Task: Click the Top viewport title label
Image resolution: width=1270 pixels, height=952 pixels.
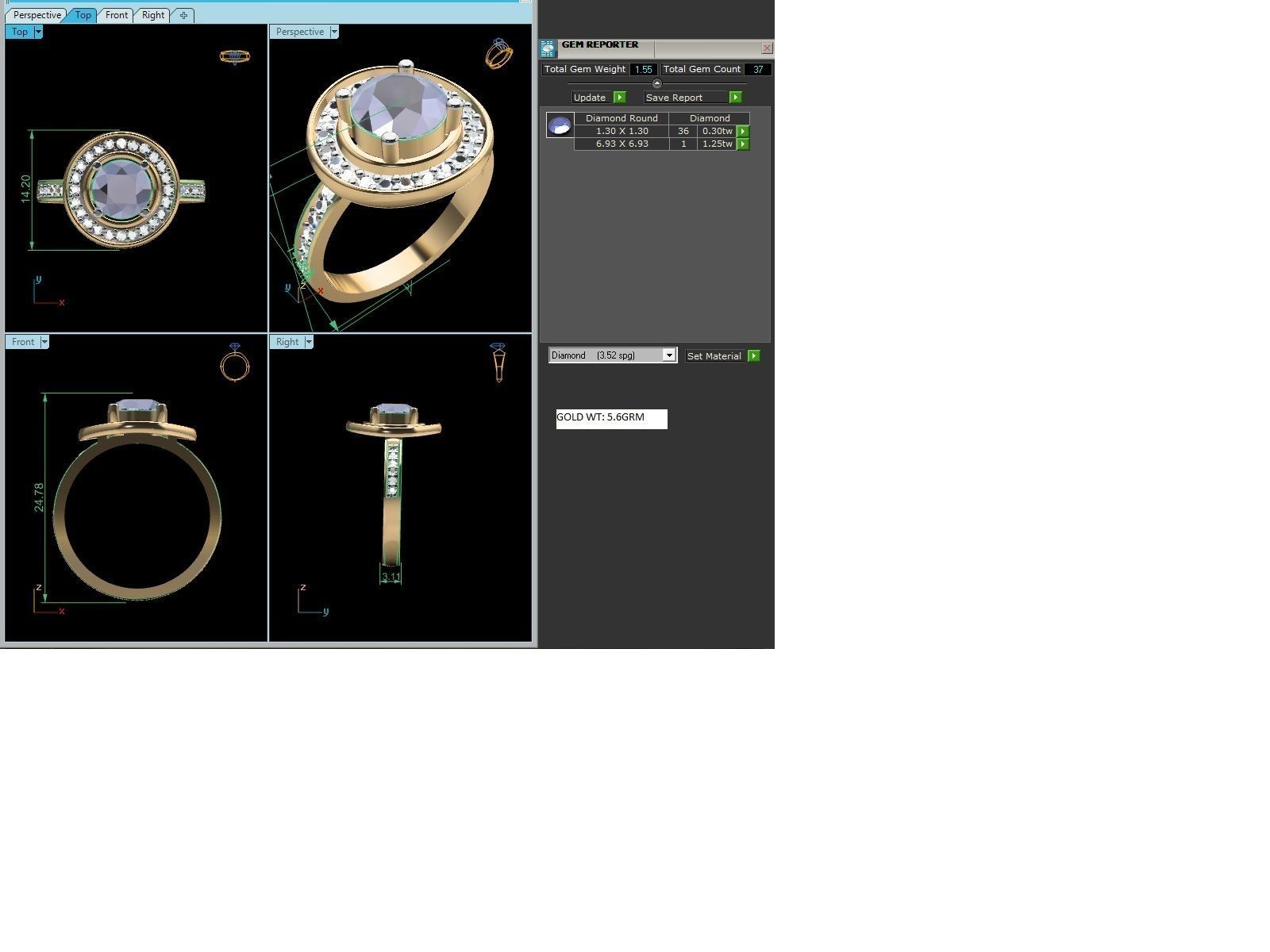Action: click(20, 32)
